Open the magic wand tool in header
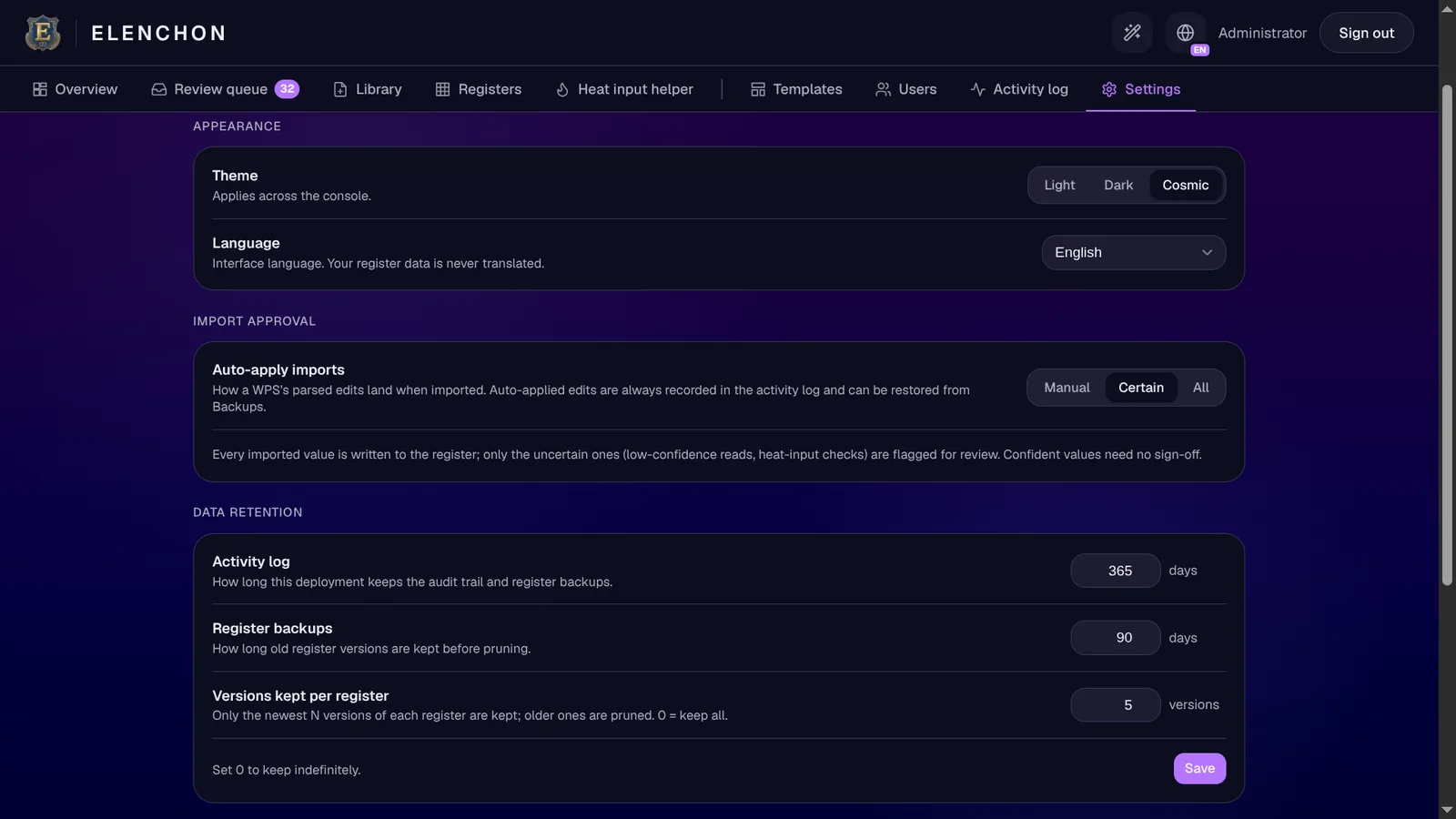Screen dimensions: 1456x819 [x=1132, y=33]
